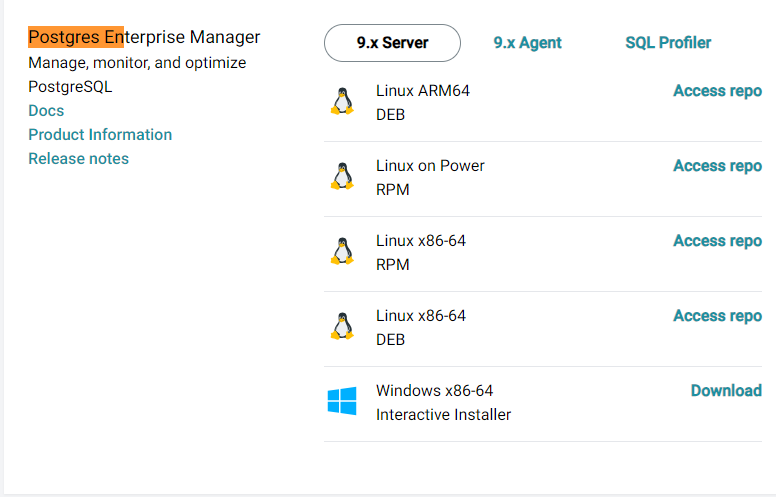
Task: Access repo for Linux ARM64 DEB
Action: (x=717, y=91)
